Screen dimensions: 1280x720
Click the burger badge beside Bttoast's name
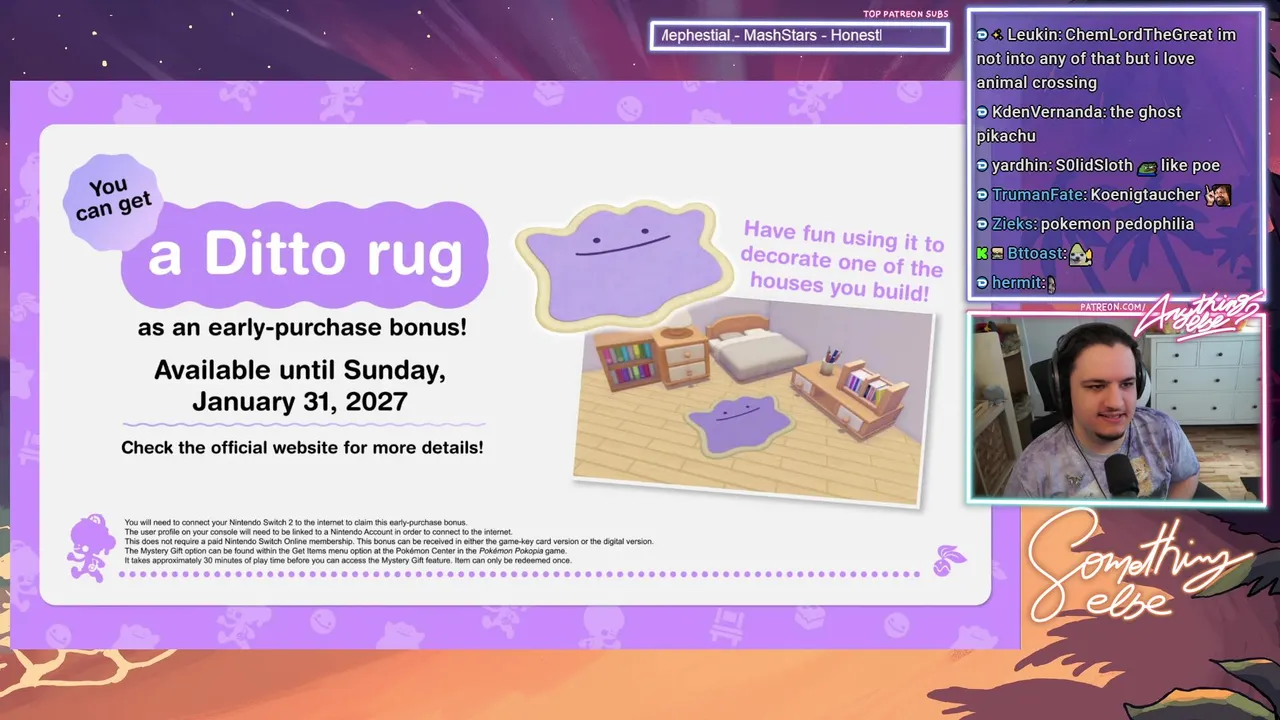(x=997, y=254)
